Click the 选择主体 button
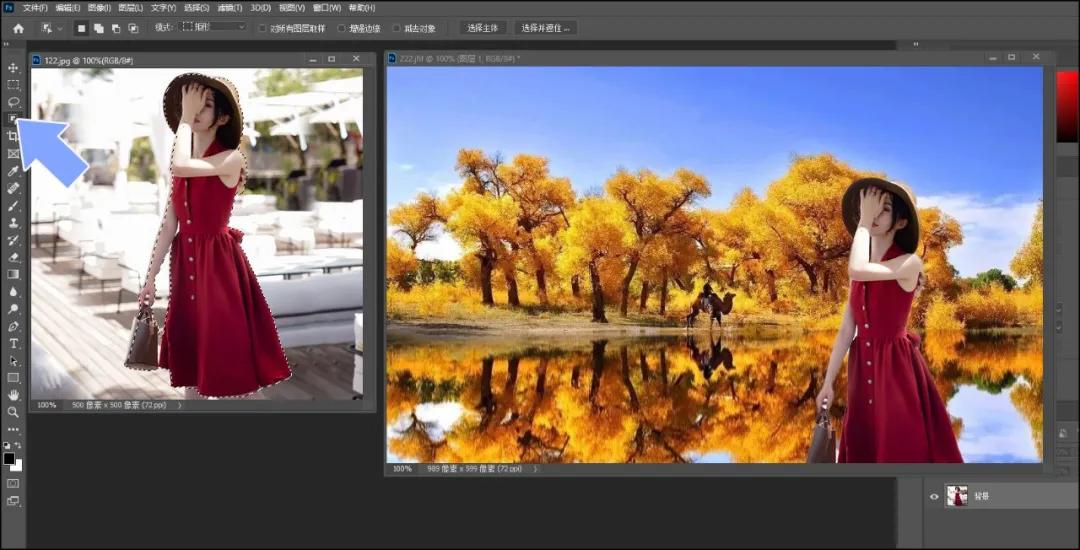1080x550 pixels. tap(484, 28)
